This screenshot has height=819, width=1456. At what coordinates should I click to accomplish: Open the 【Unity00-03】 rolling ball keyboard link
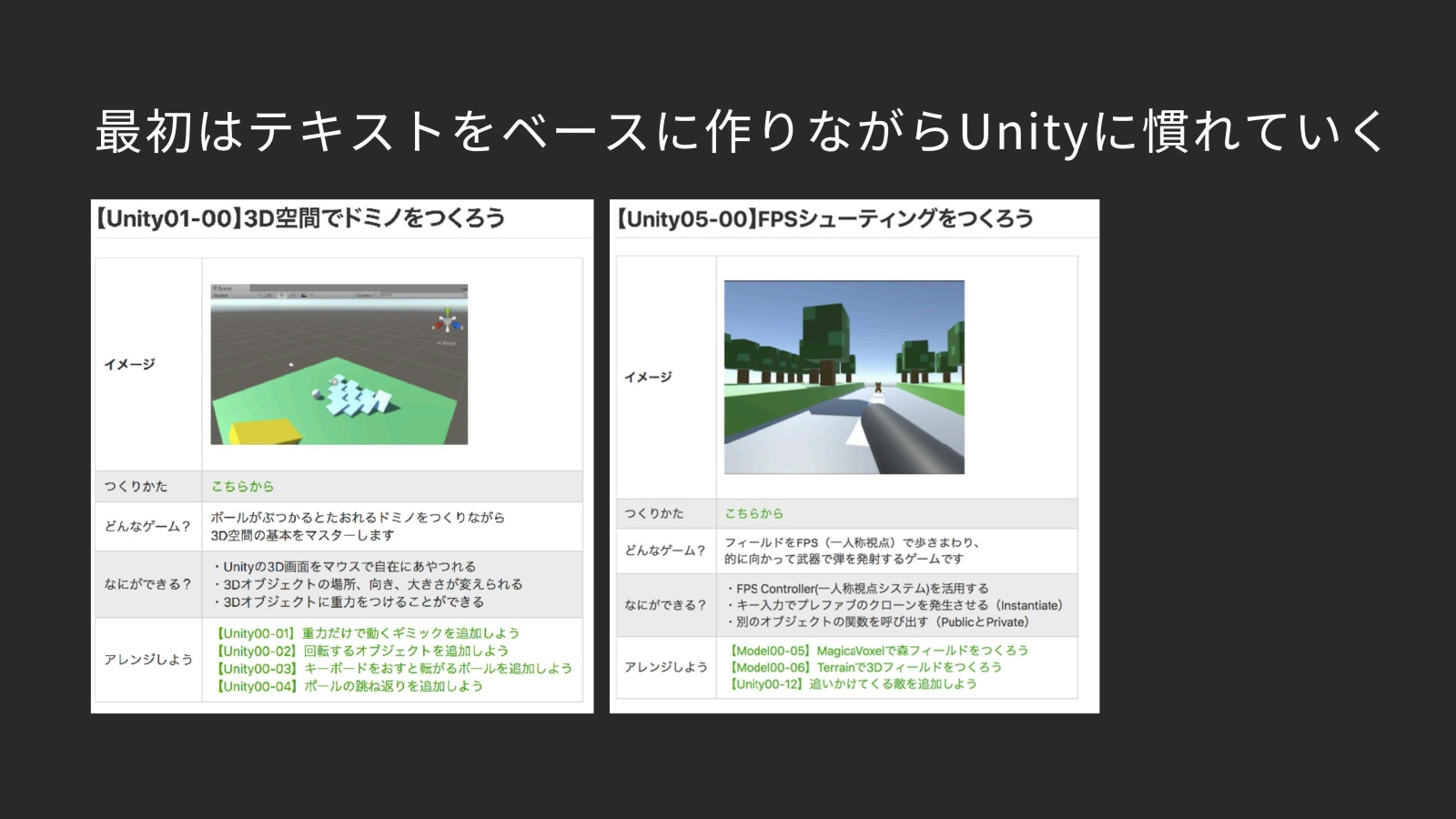tap(394, 668)
